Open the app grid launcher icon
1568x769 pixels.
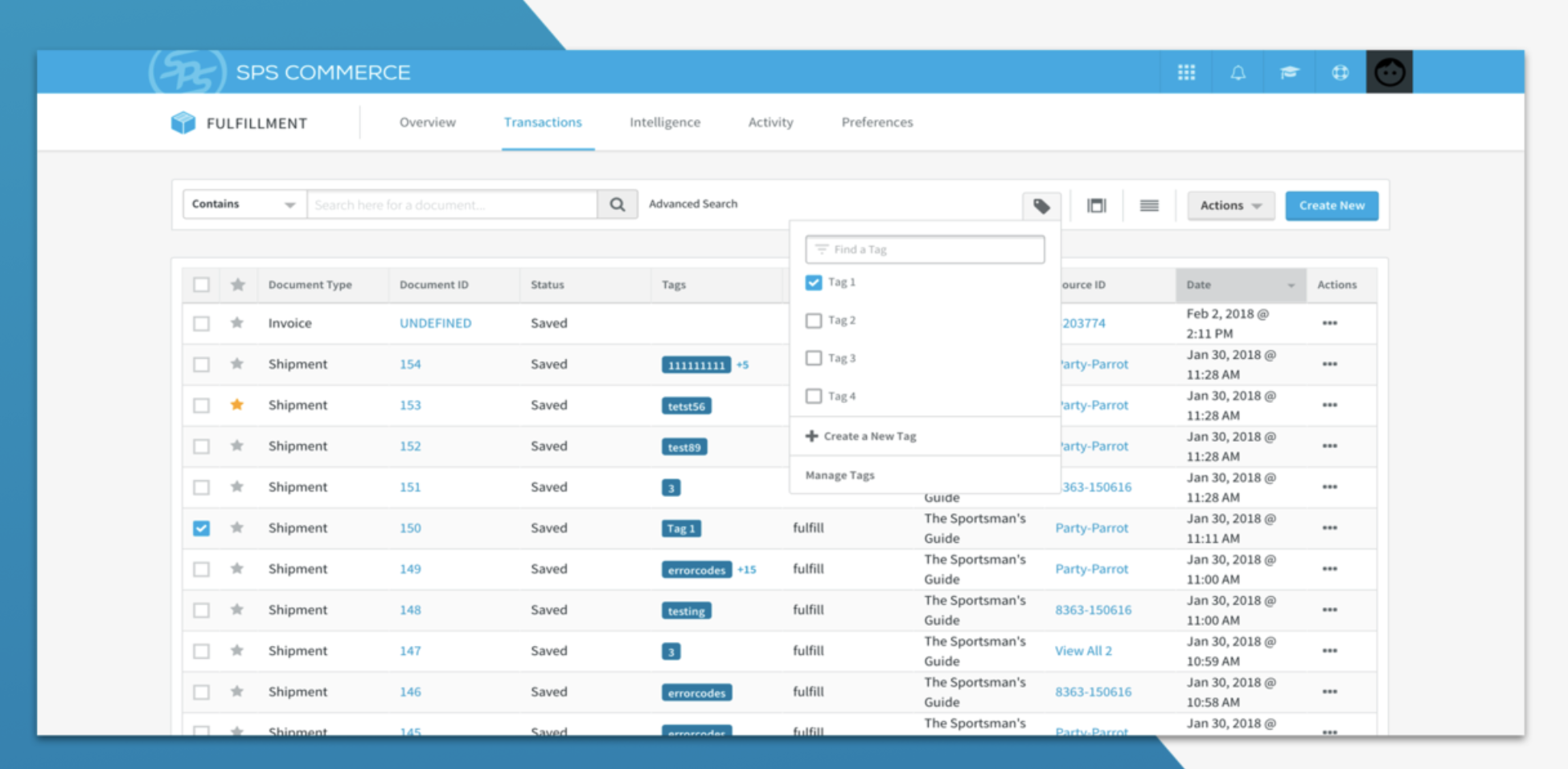1186,72
